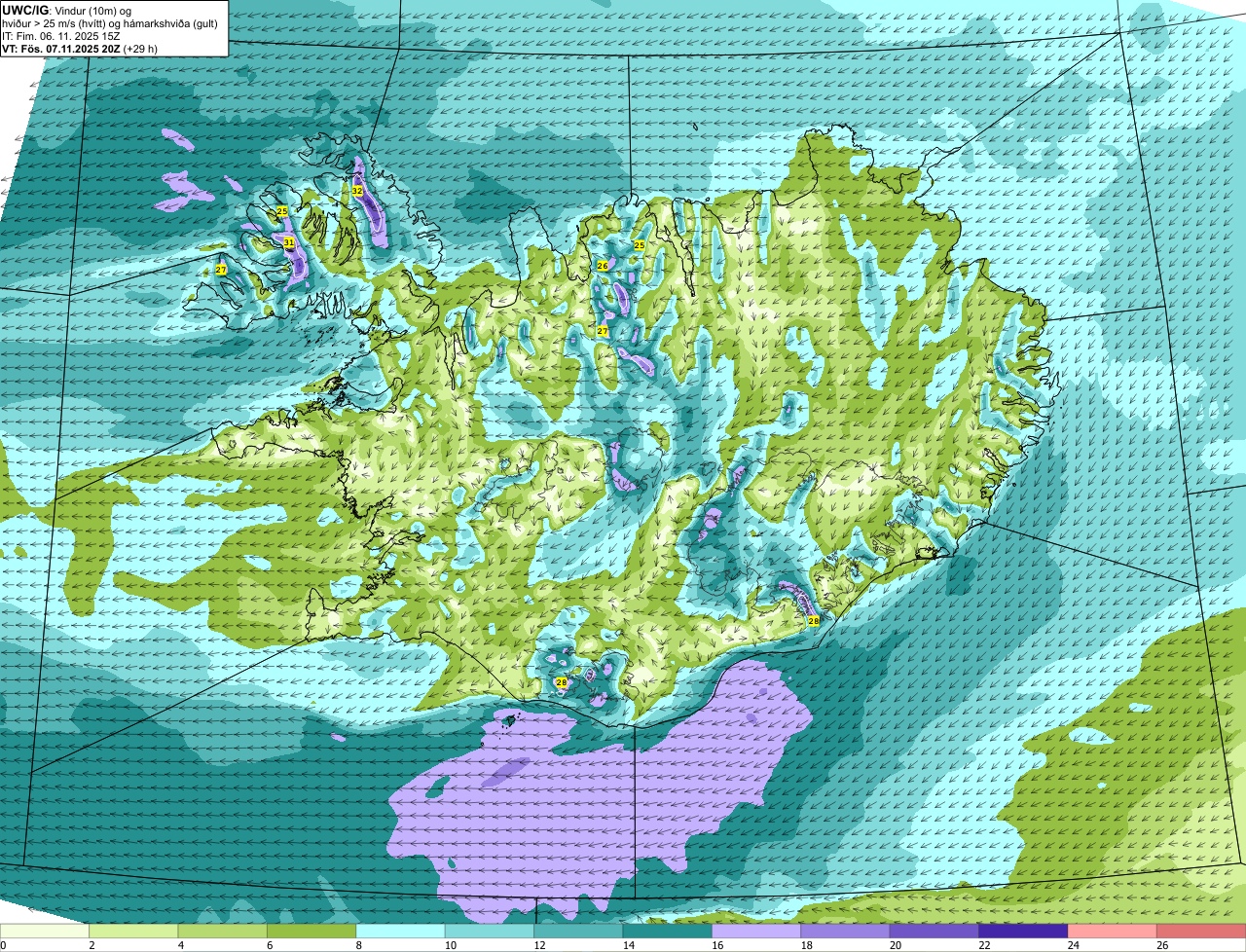1246x952 pixels.
Task: Pick the 12–14 m/s medium teal swatch
Action: 578,932
